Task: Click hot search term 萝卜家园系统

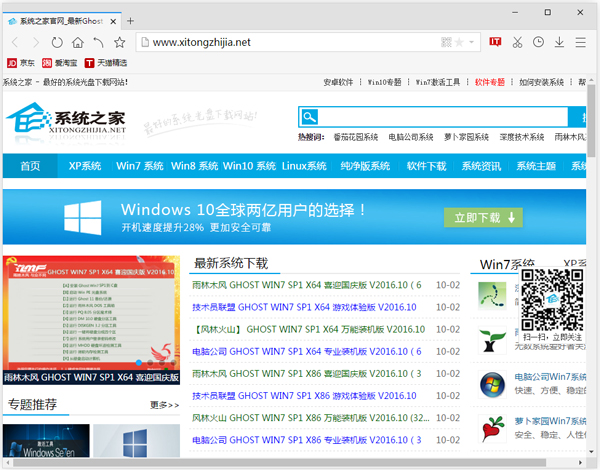Action: 466,137
